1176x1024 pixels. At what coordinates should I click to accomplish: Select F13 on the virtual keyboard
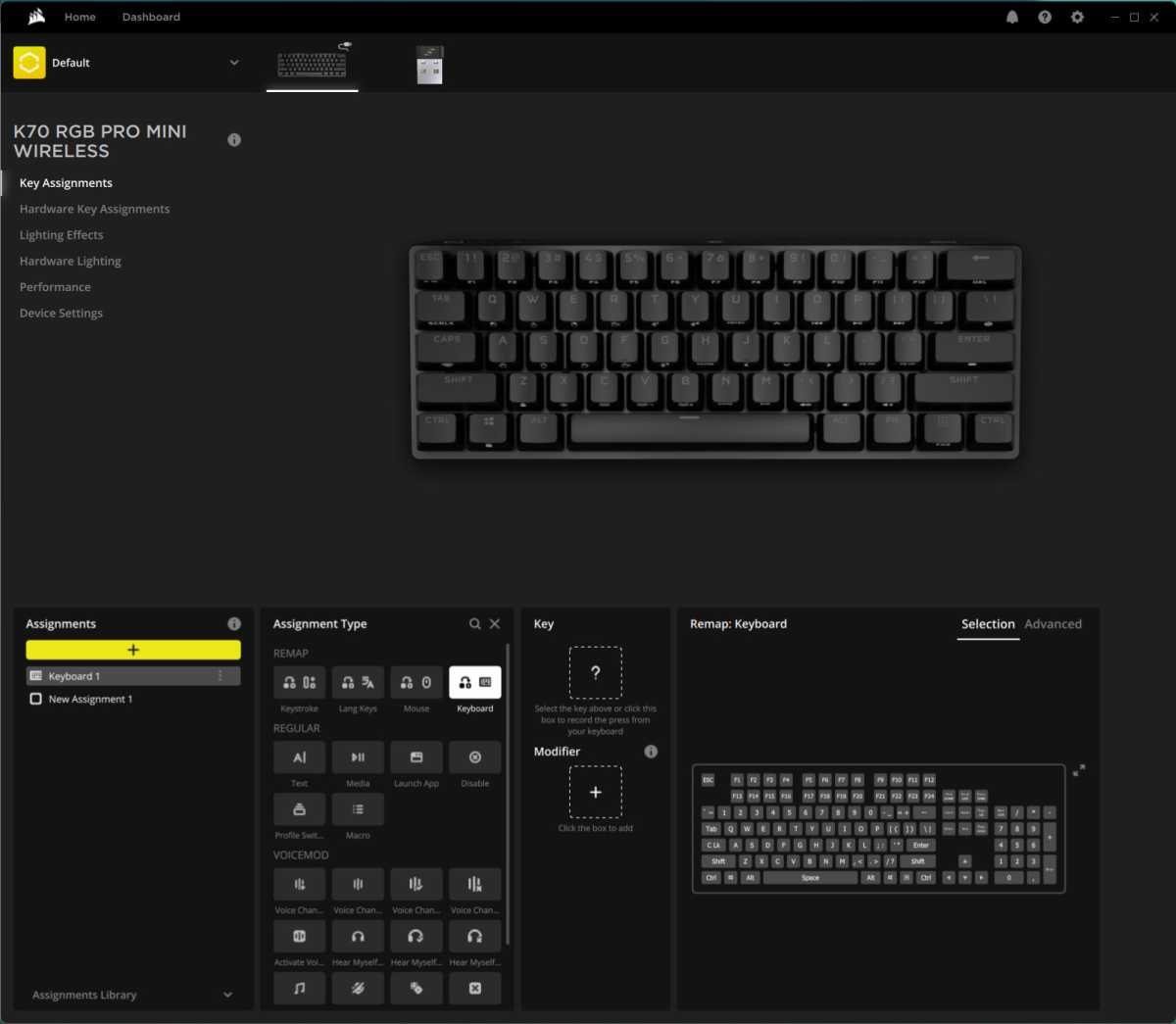click(737, 797)
